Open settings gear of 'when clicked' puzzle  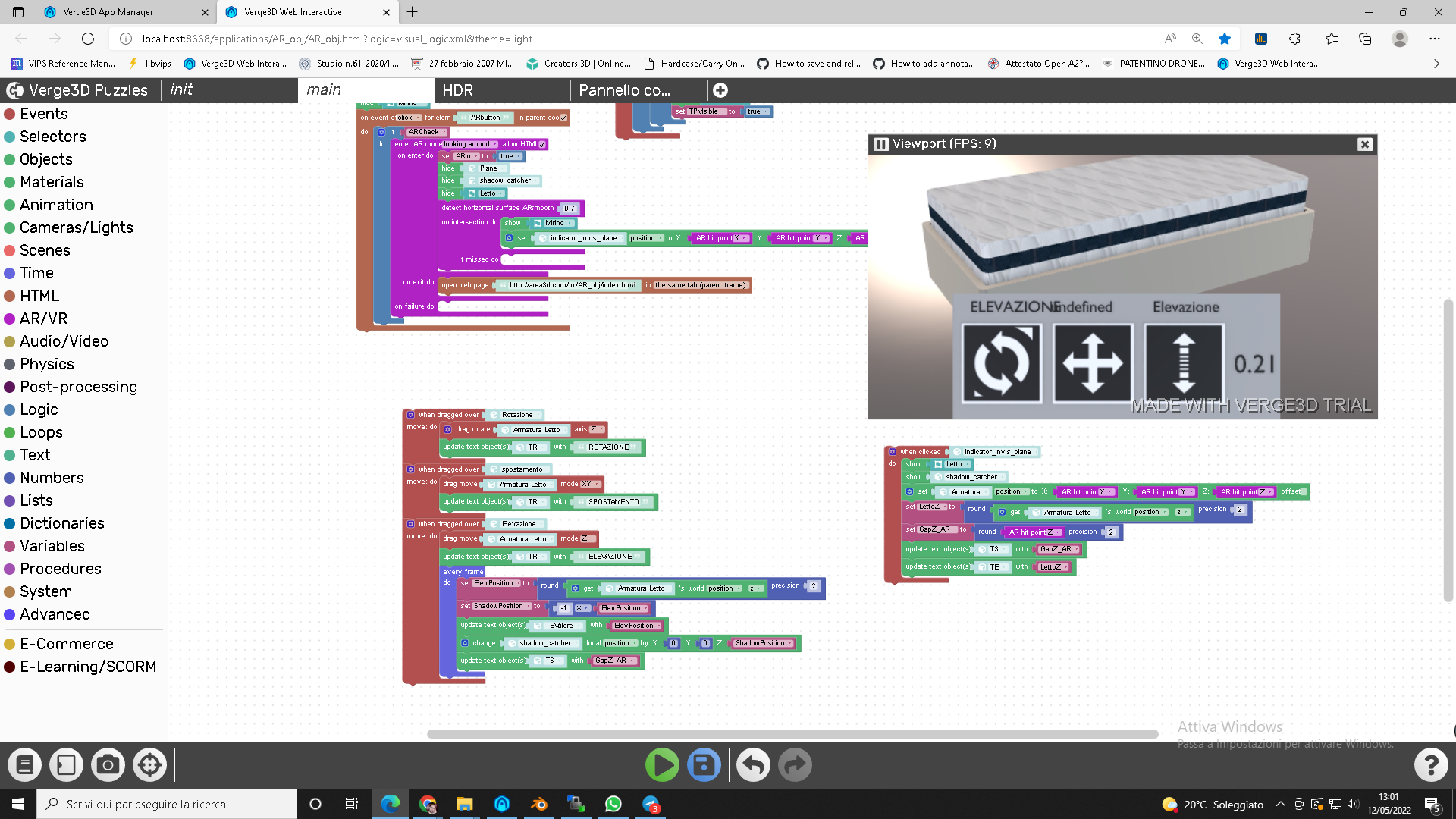(893, 452)
